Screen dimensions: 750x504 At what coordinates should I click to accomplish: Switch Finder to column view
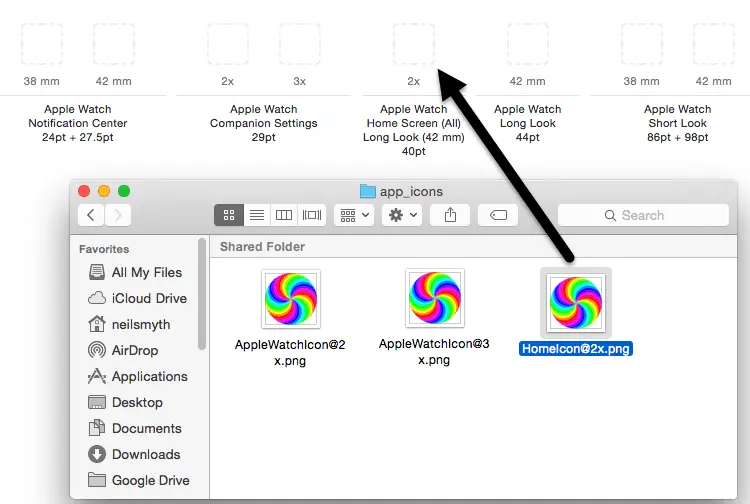pyautogui.click(x=284, y=215)
